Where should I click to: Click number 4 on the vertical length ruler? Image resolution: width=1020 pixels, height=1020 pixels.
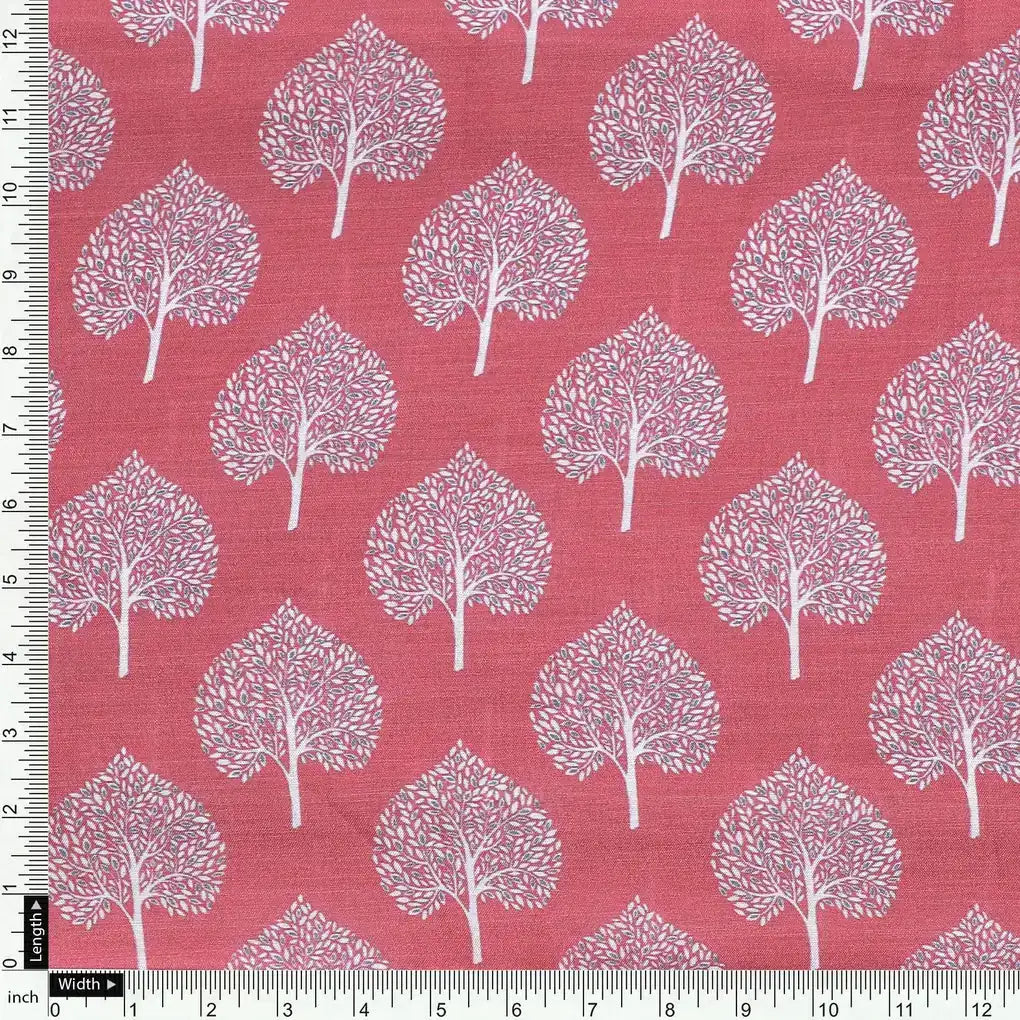(10, 657)
